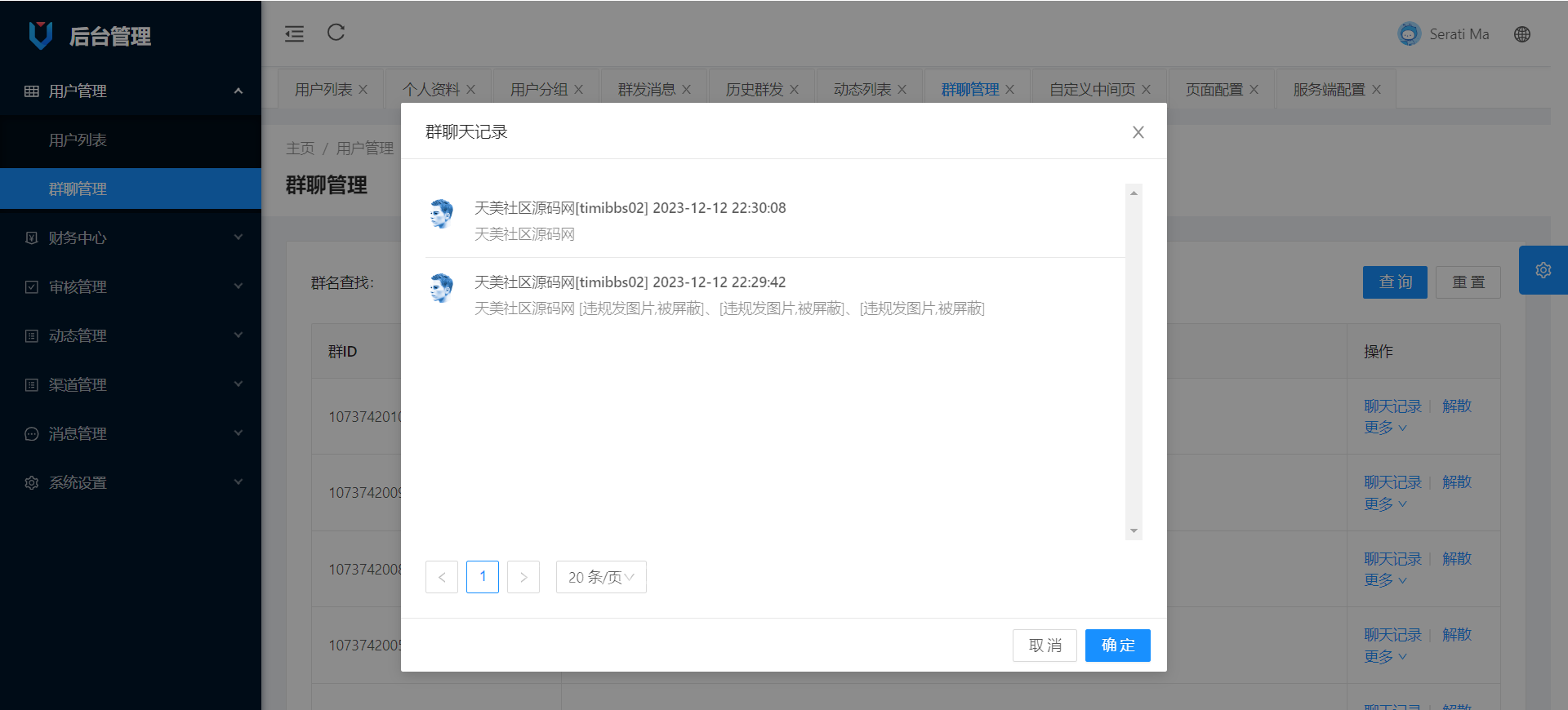Click the chat list scrollbar down arrow

[x=1134, y=531]
